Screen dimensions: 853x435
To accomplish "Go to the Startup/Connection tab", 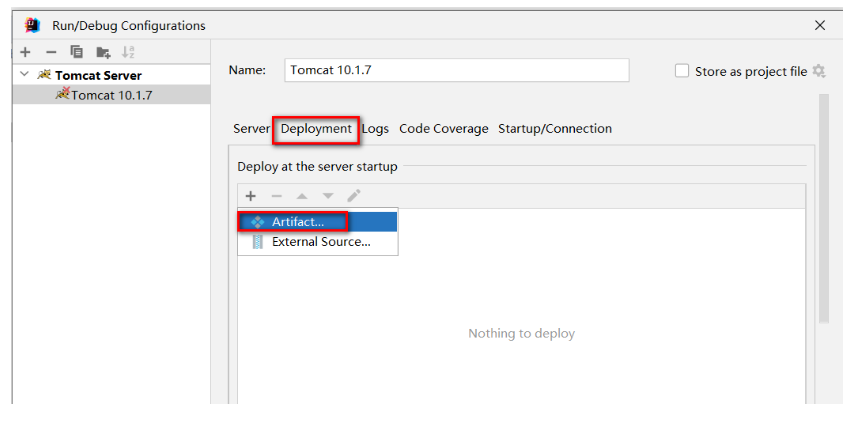I will pos(555,129).
